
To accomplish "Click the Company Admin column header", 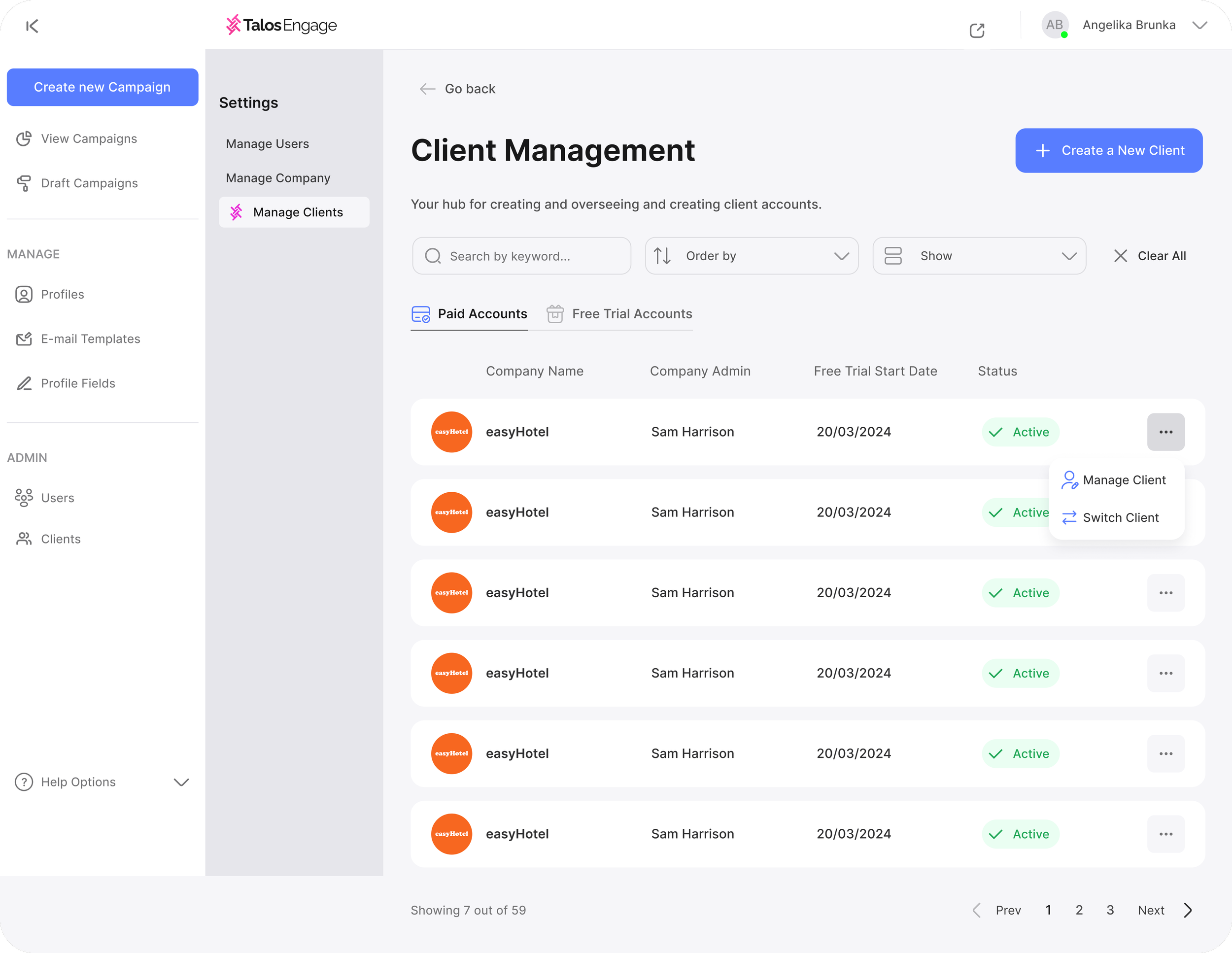I will [700, 371].
